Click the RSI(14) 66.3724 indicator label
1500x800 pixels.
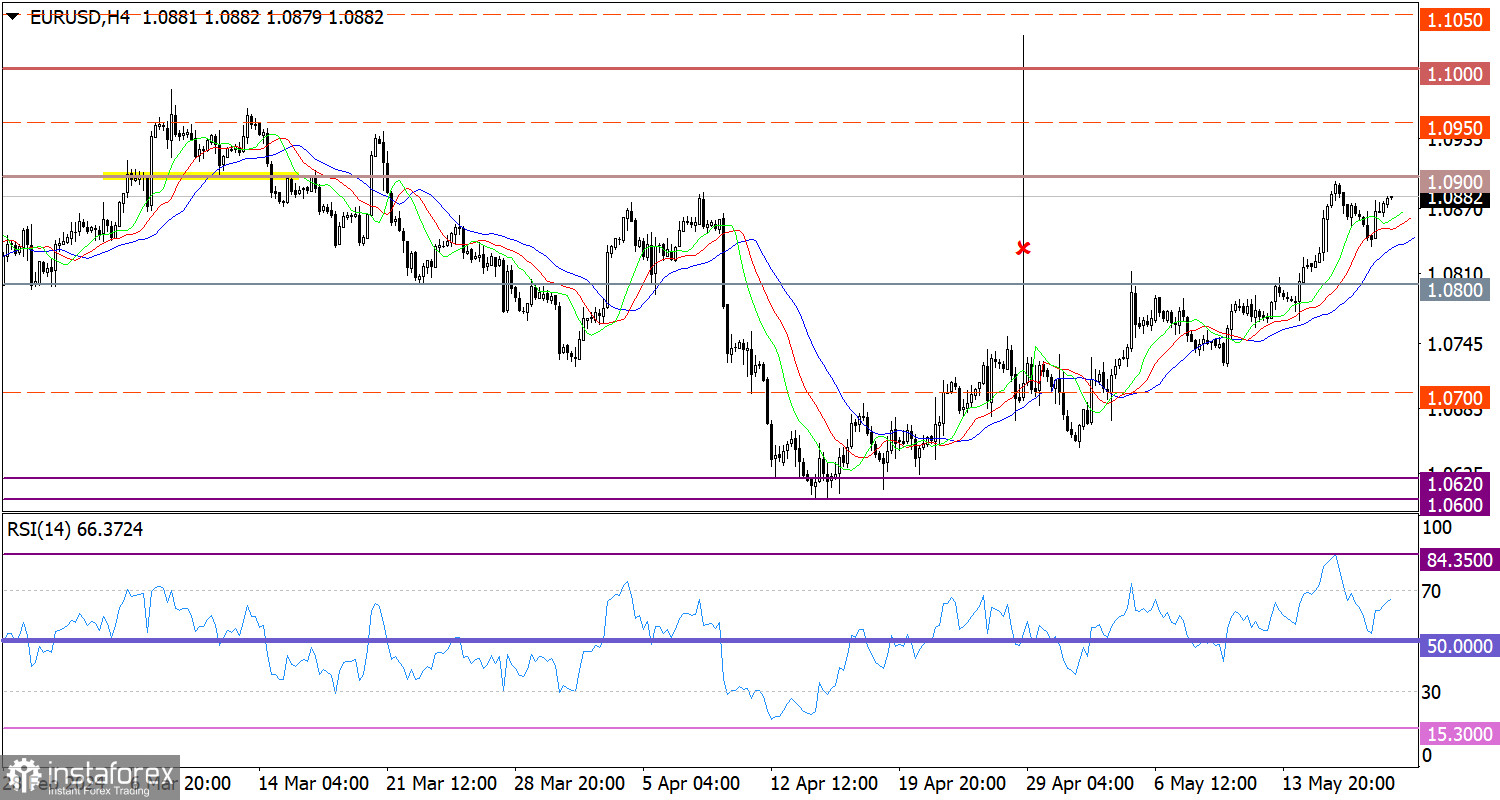pos(75,530)
